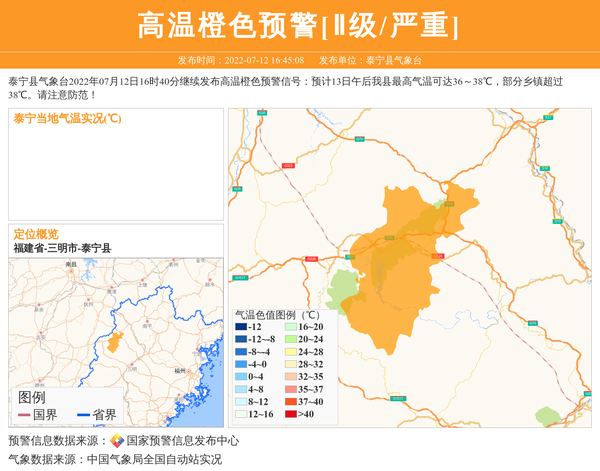Image resolution: width=600 pixels, height=471 pixels.
Task: Click the 高温橙色预警 title banner
Action: click(x=299, y=25)
